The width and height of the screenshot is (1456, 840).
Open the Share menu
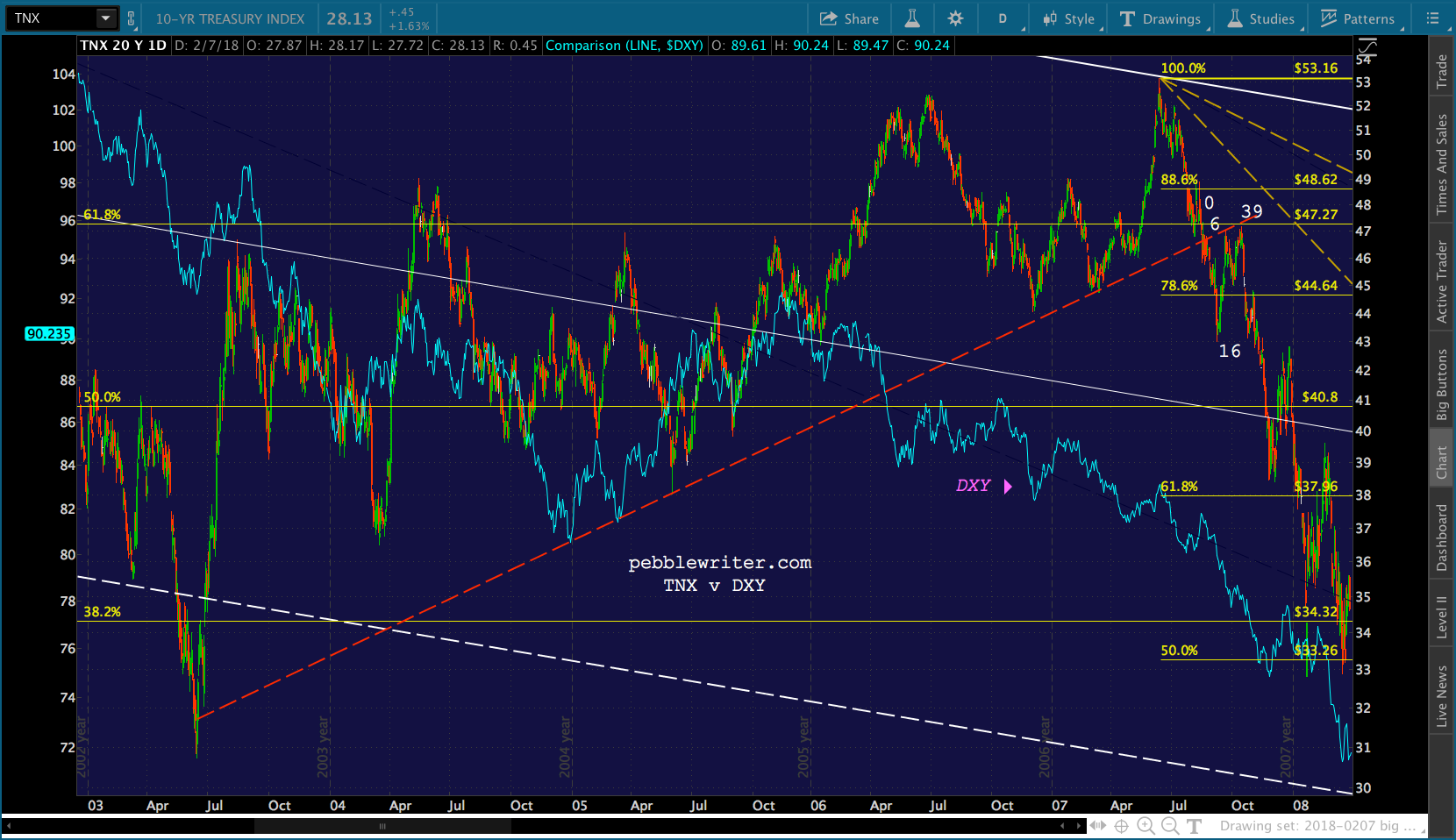click(x=849, y=18)
